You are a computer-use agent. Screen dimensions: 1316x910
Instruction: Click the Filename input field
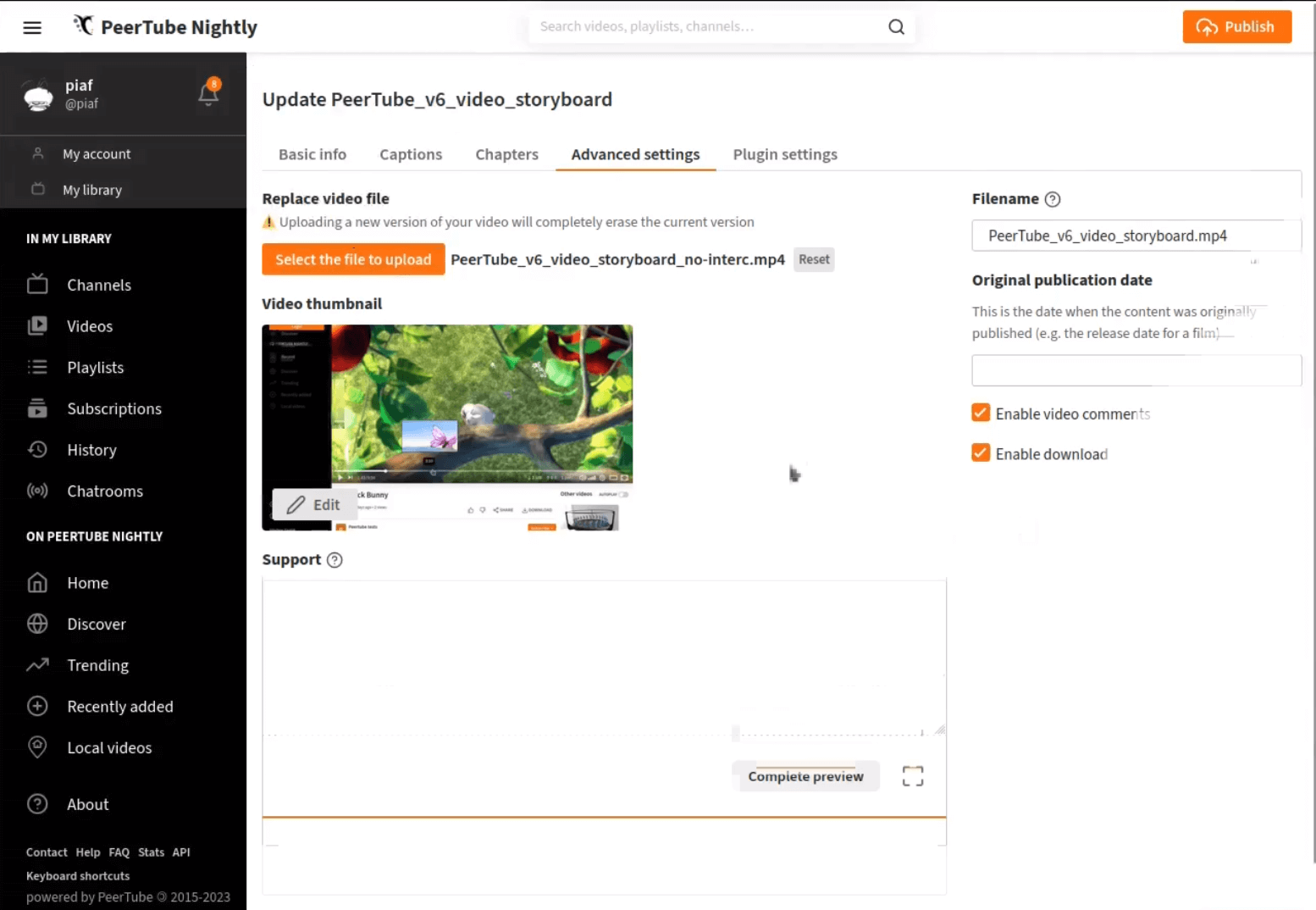1136,236
